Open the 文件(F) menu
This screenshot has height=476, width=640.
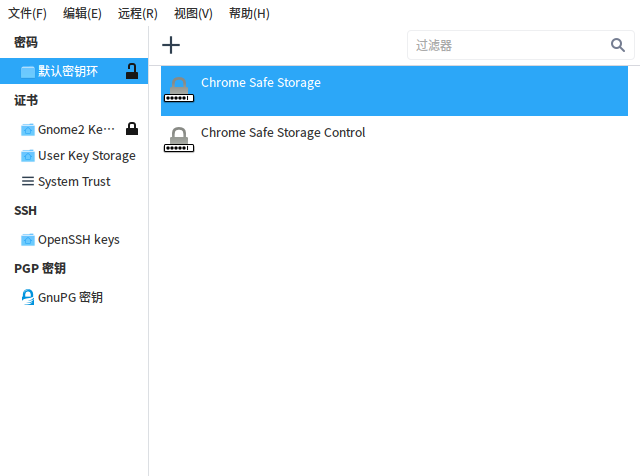click(x=27, y=13)
